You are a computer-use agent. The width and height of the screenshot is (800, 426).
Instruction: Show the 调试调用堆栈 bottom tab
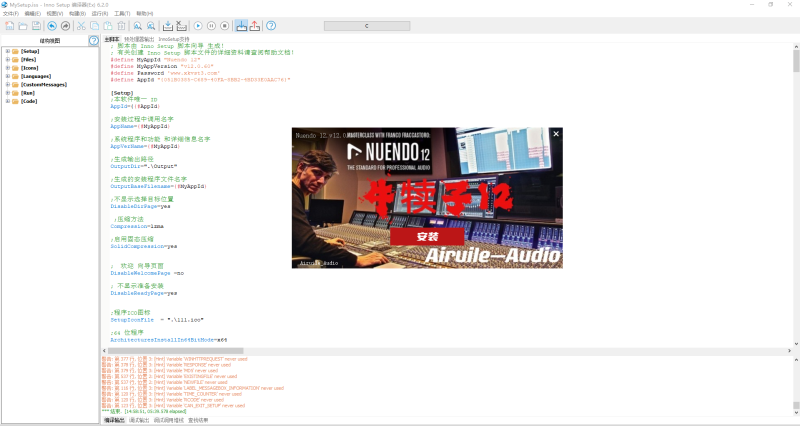pos(168,420)
